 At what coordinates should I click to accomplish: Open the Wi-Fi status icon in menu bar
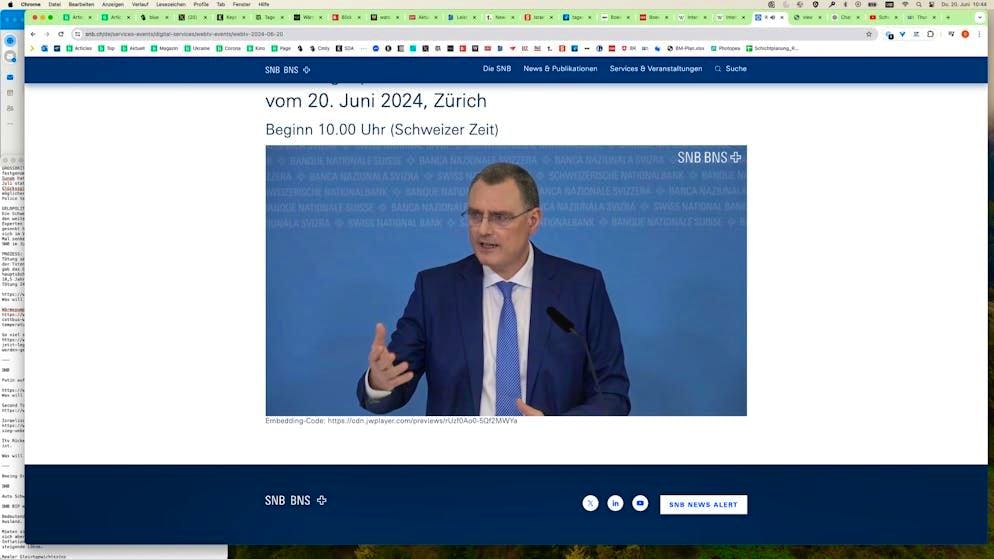tap(905, 4)
